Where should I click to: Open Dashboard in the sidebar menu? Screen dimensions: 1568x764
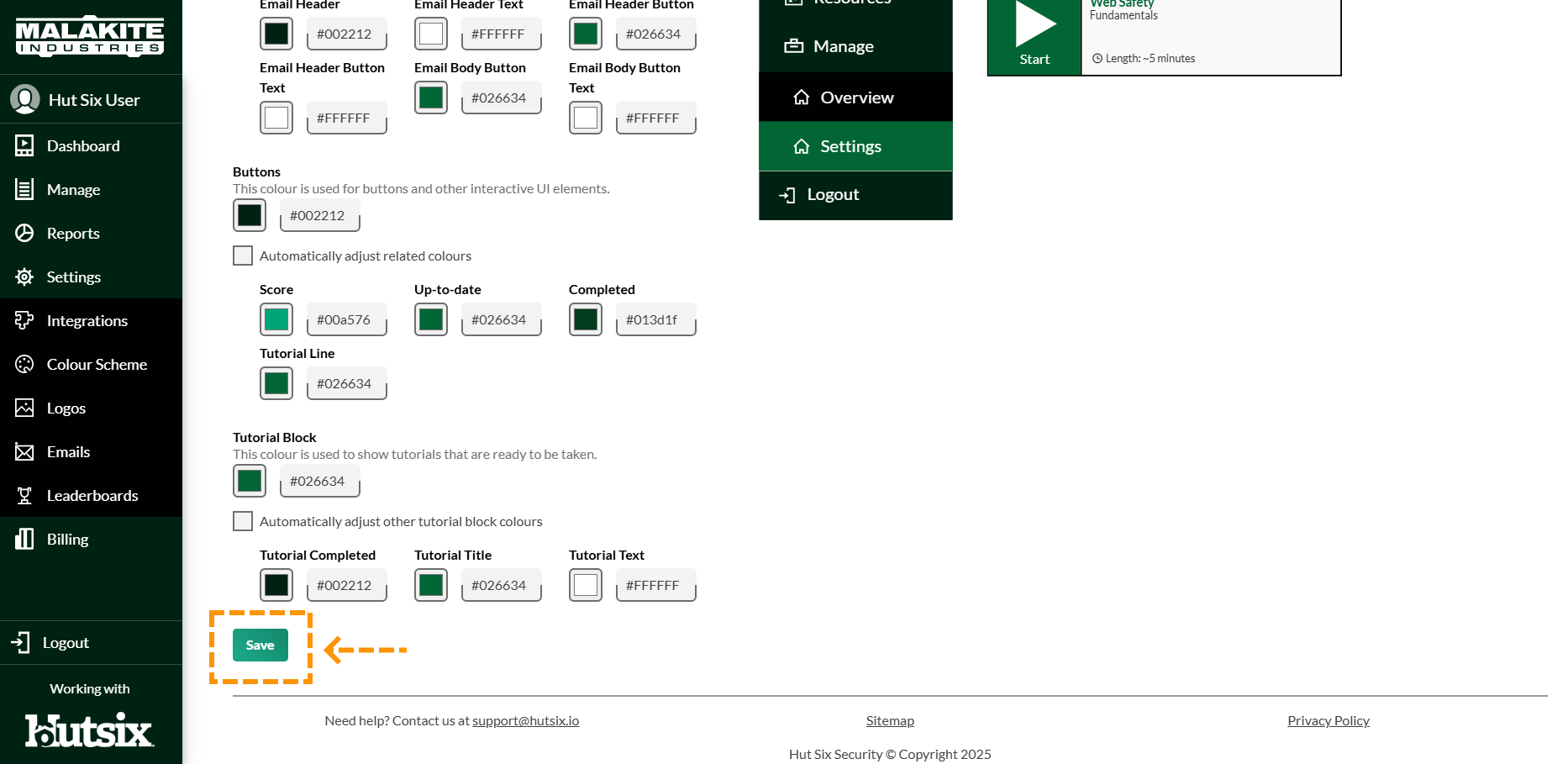(x=91, y=145)
